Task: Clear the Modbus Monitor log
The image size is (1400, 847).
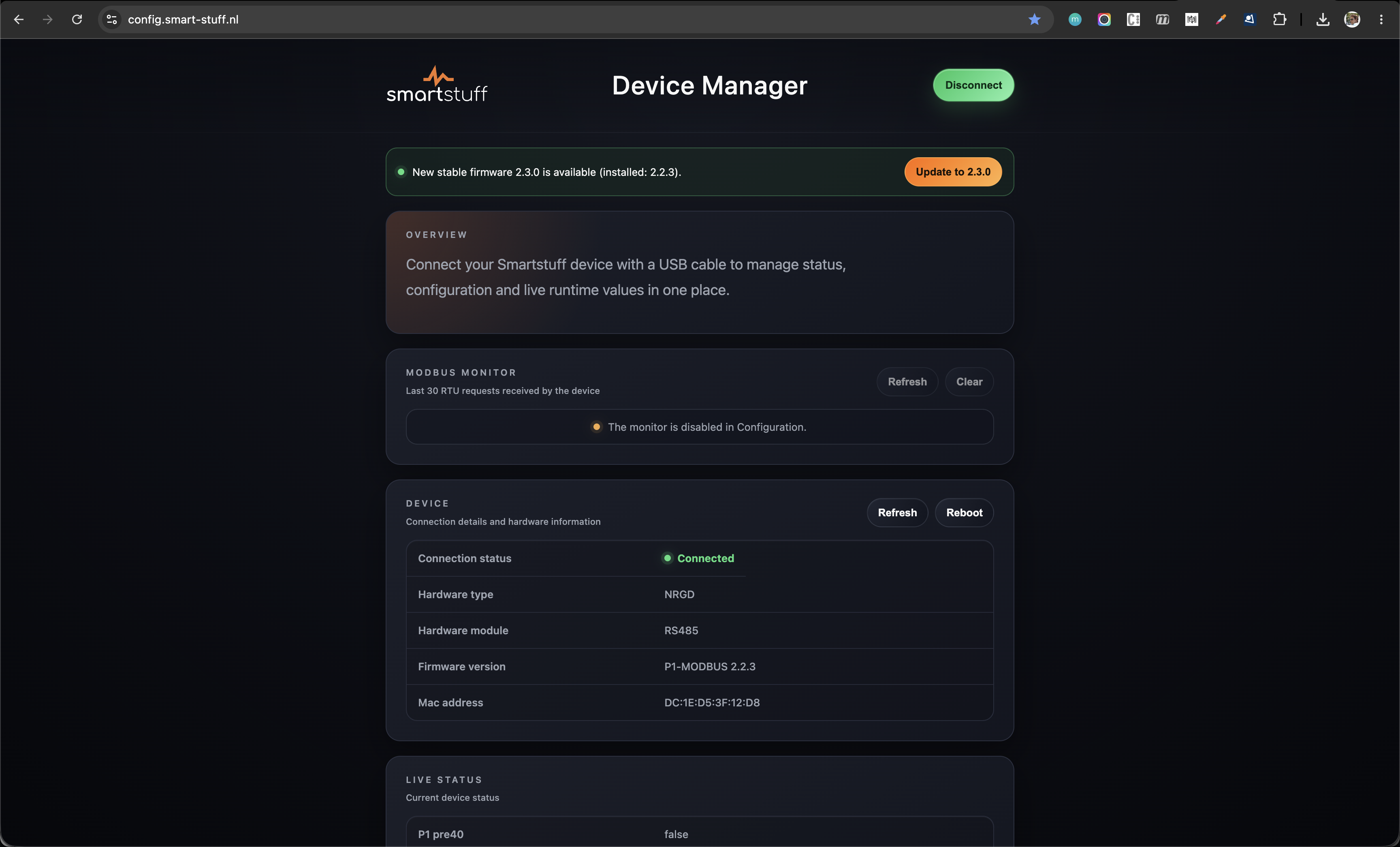Action: tap(969, 382)
